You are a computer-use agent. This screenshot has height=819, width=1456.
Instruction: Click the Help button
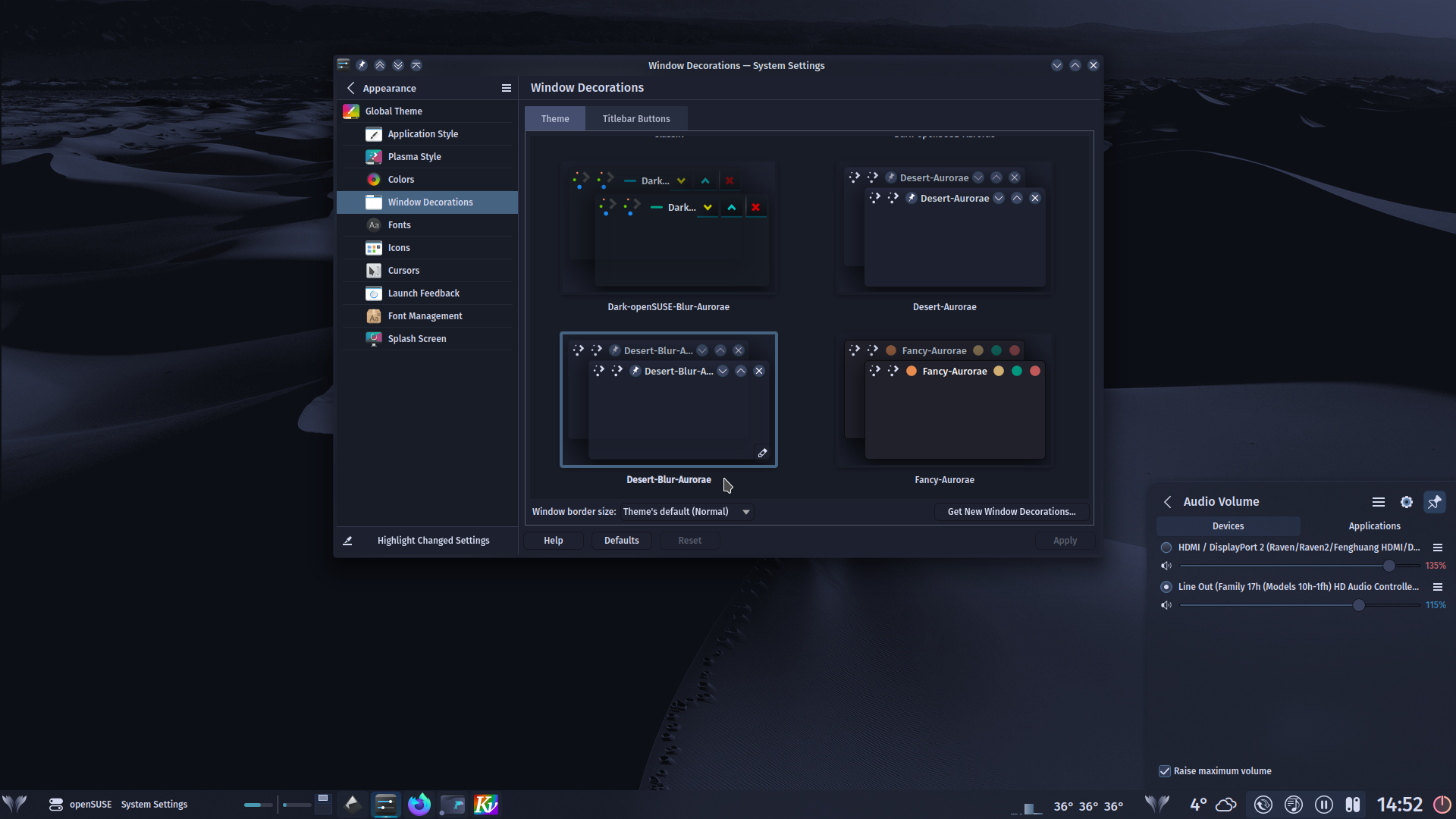pos(554,541)
